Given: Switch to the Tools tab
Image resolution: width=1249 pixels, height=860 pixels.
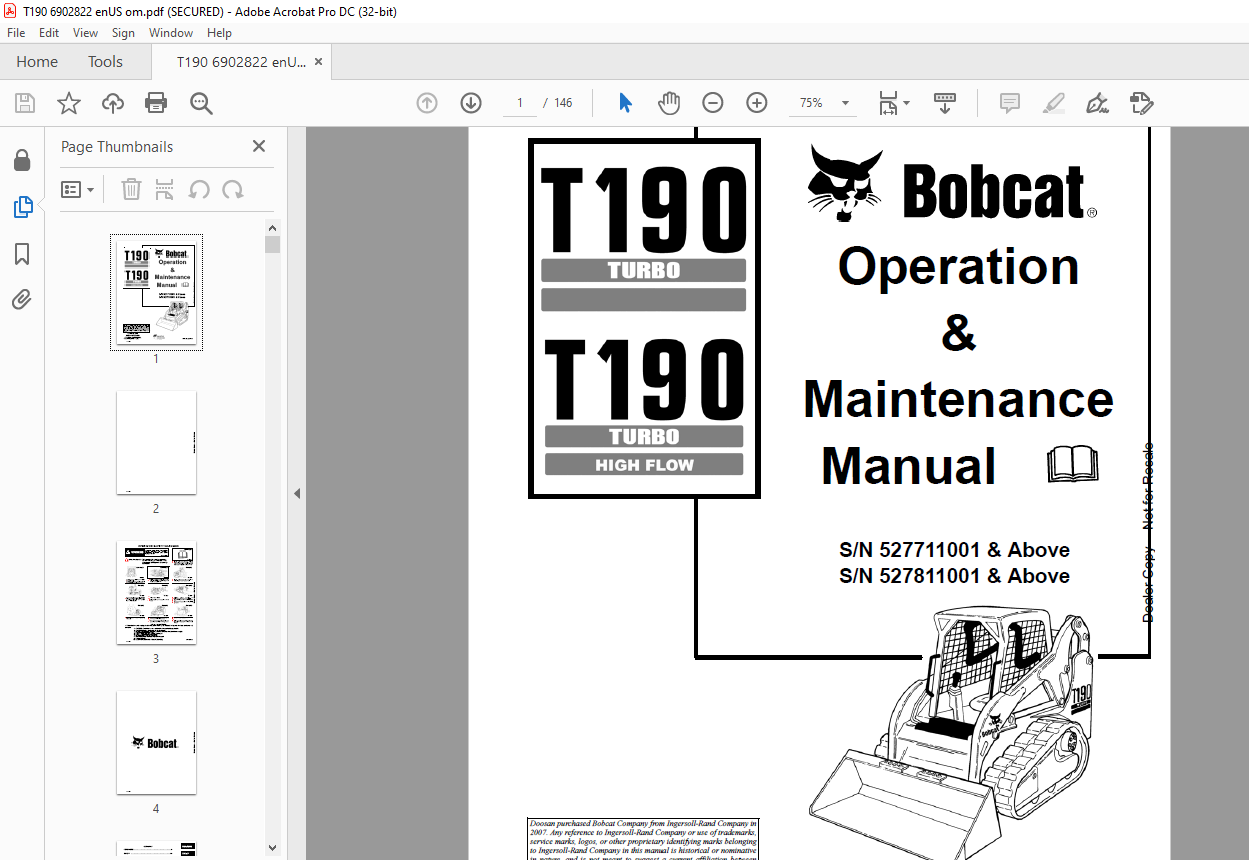Looking at the screenshot, I should pyautogui.click(x=105, y=62).
